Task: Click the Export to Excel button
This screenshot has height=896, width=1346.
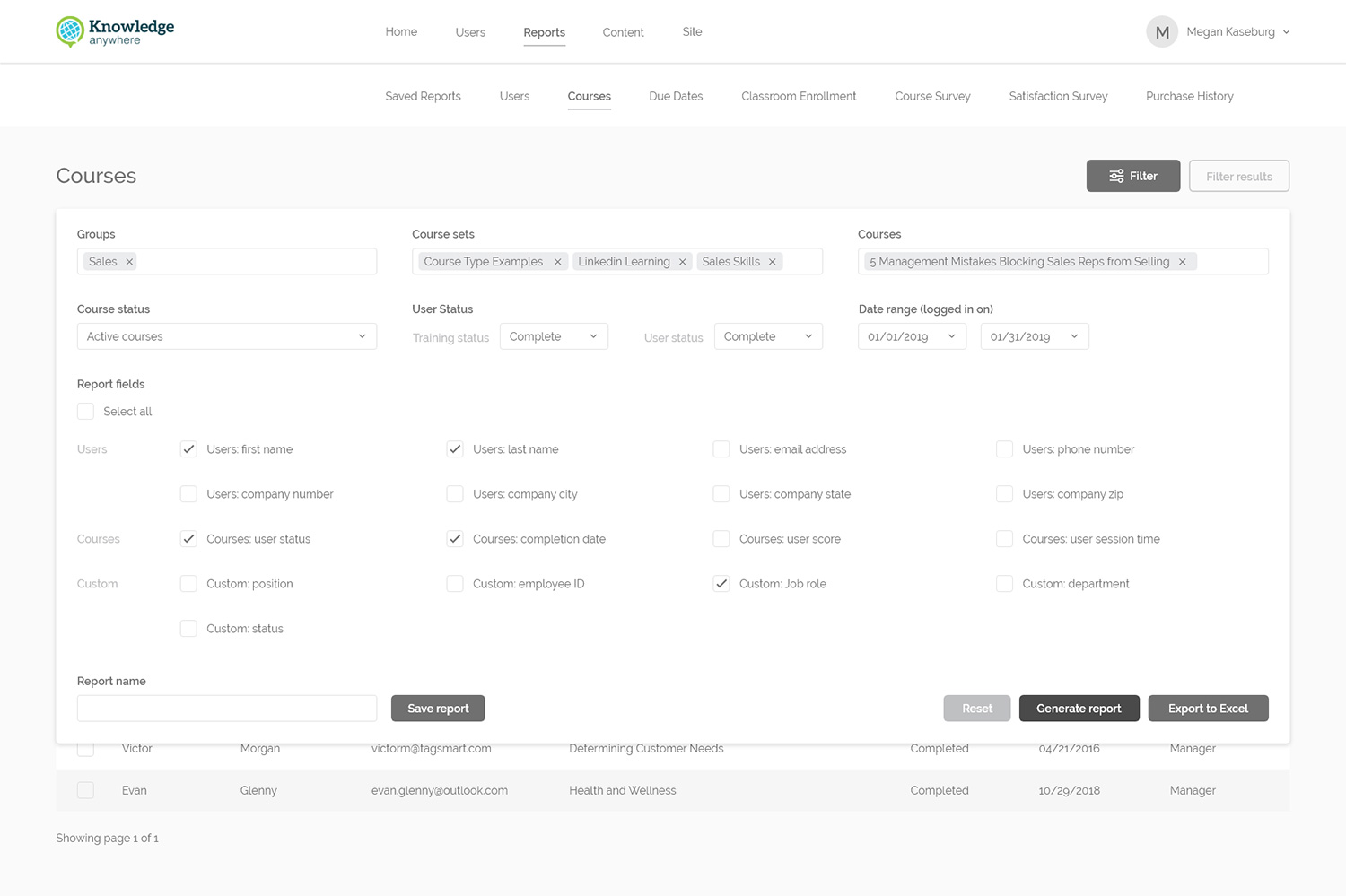Action: [1208, 708]
